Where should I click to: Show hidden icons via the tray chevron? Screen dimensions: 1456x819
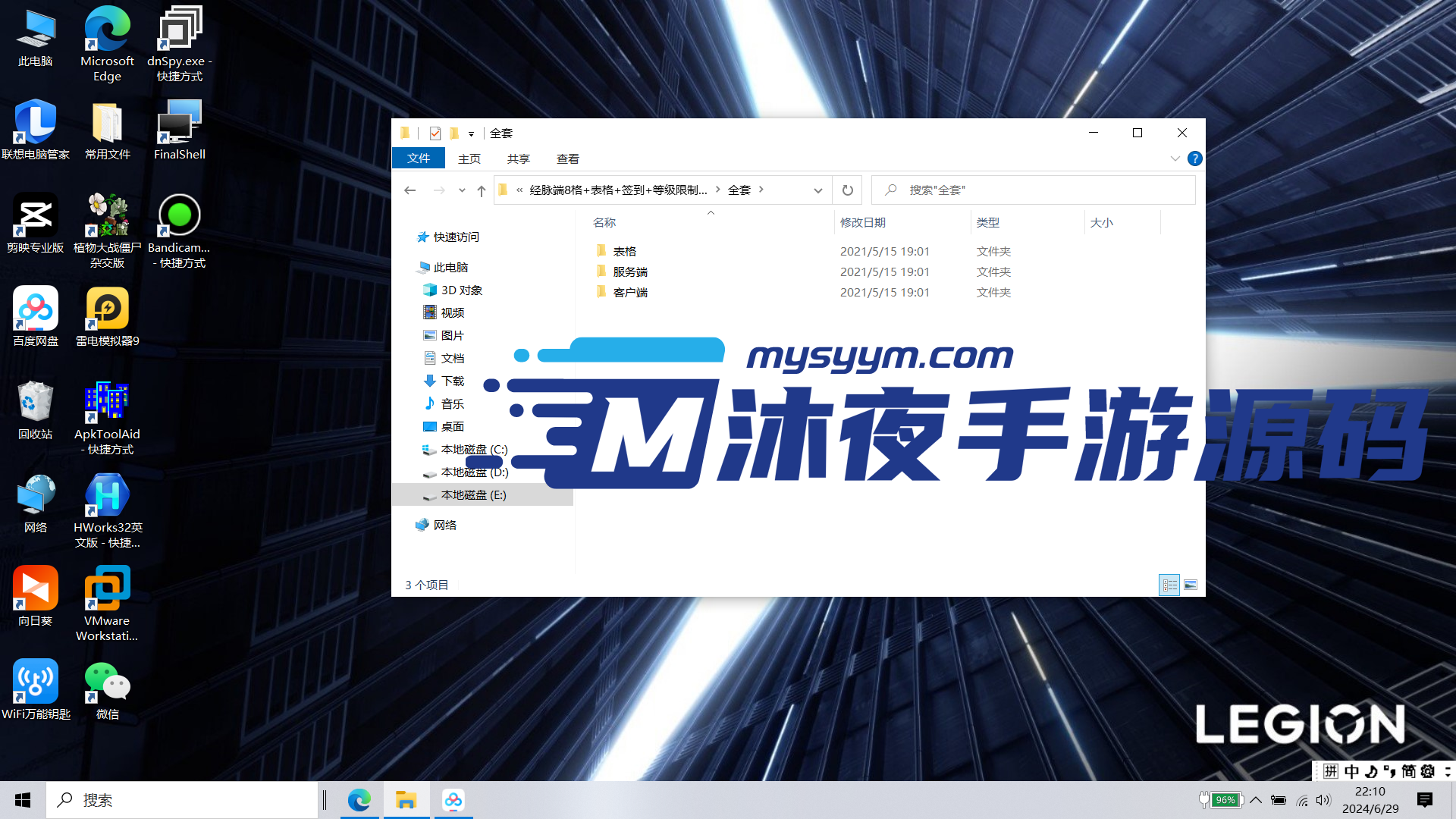click(x=1256, y=799)
